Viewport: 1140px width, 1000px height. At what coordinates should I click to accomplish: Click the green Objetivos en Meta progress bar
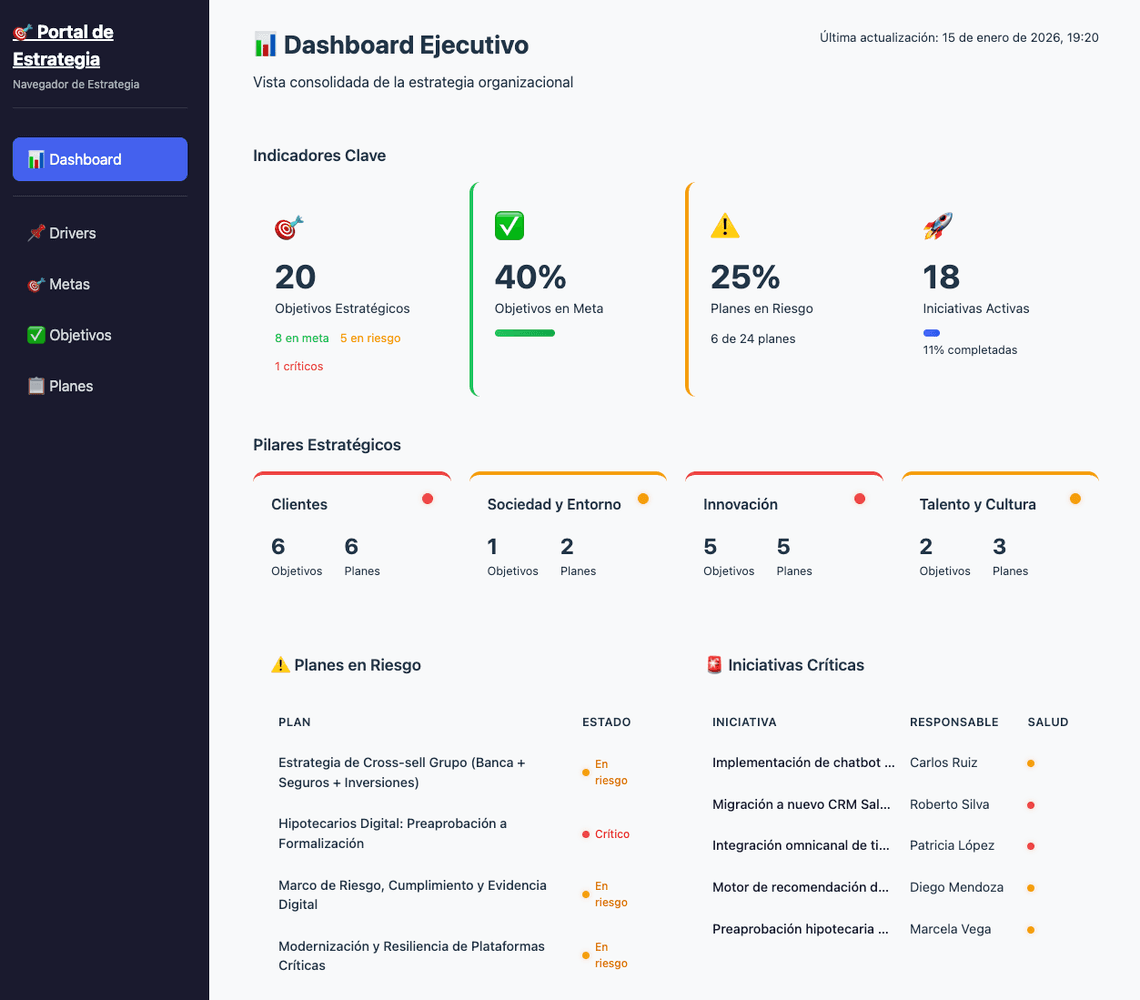525,333
